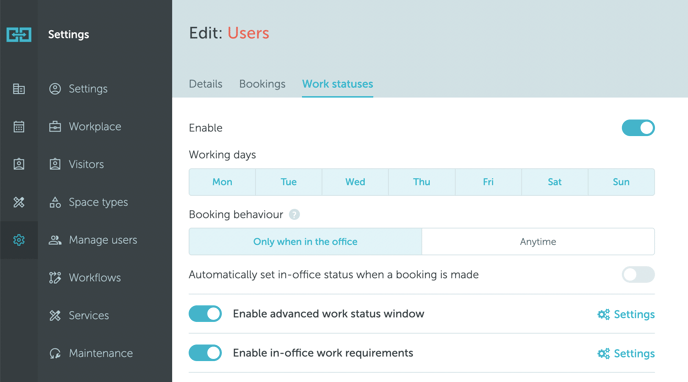Image resolution: width=688 pixels, height=382 pixels.
Task: Click the Working days label
Action: (222, 155)
